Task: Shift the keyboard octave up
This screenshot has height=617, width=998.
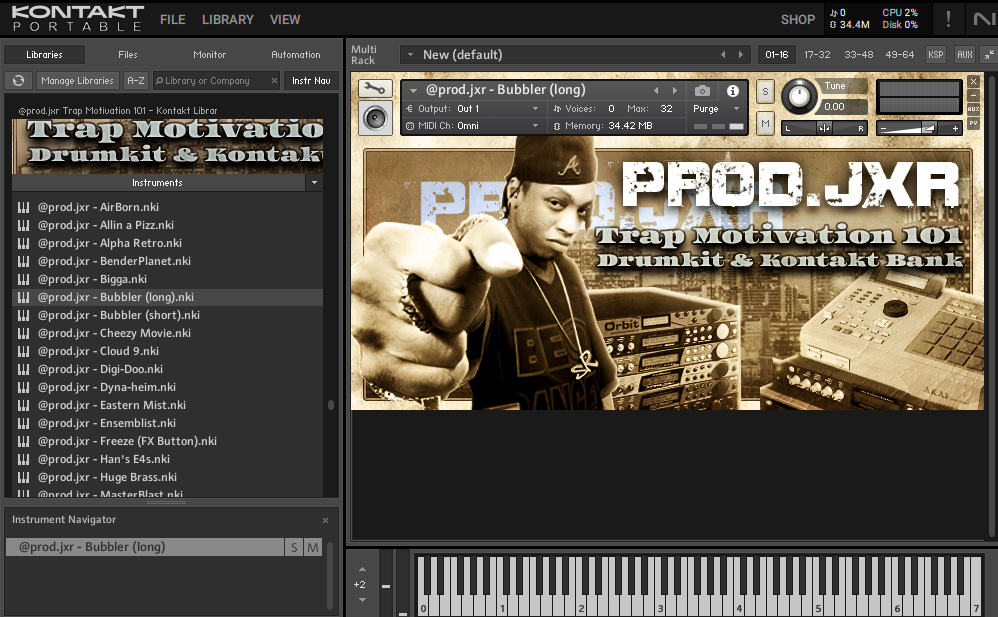Action: pyautogui.click(x=362, y=569)
